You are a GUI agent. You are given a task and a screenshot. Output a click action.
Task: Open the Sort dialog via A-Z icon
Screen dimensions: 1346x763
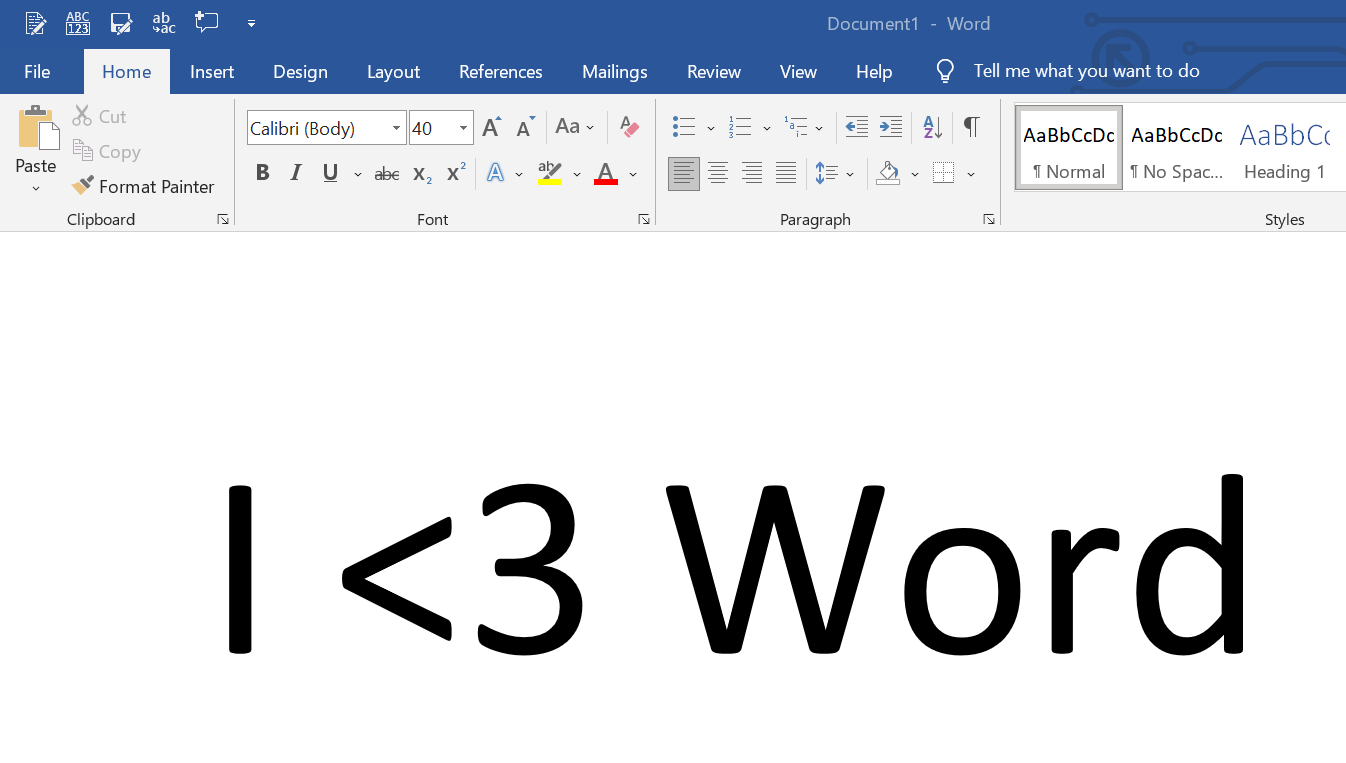930,127
